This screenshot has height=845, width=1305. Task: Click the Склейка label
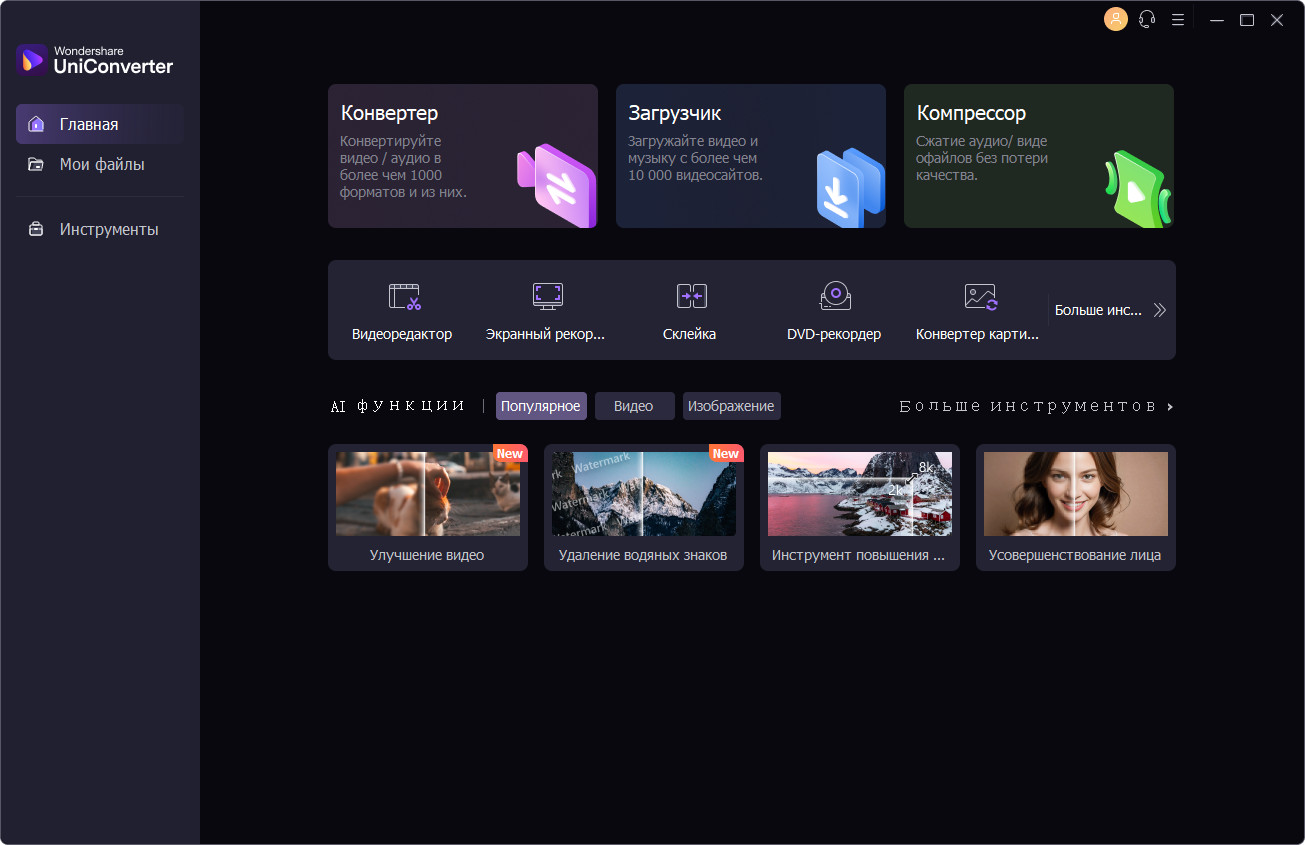(x=690, y=334)
